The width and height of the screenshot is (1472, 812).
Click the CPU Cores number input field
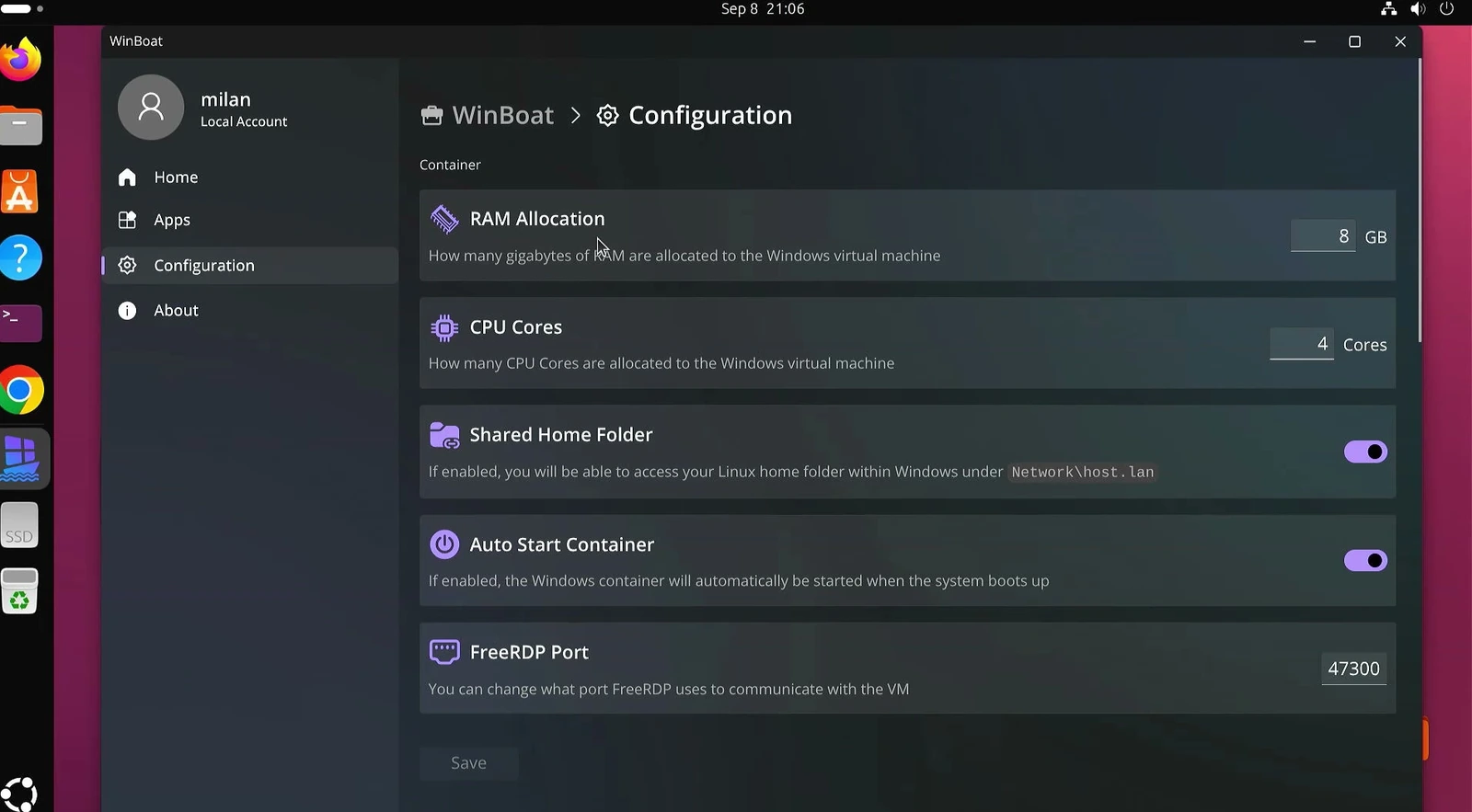tap(1301, 344)
